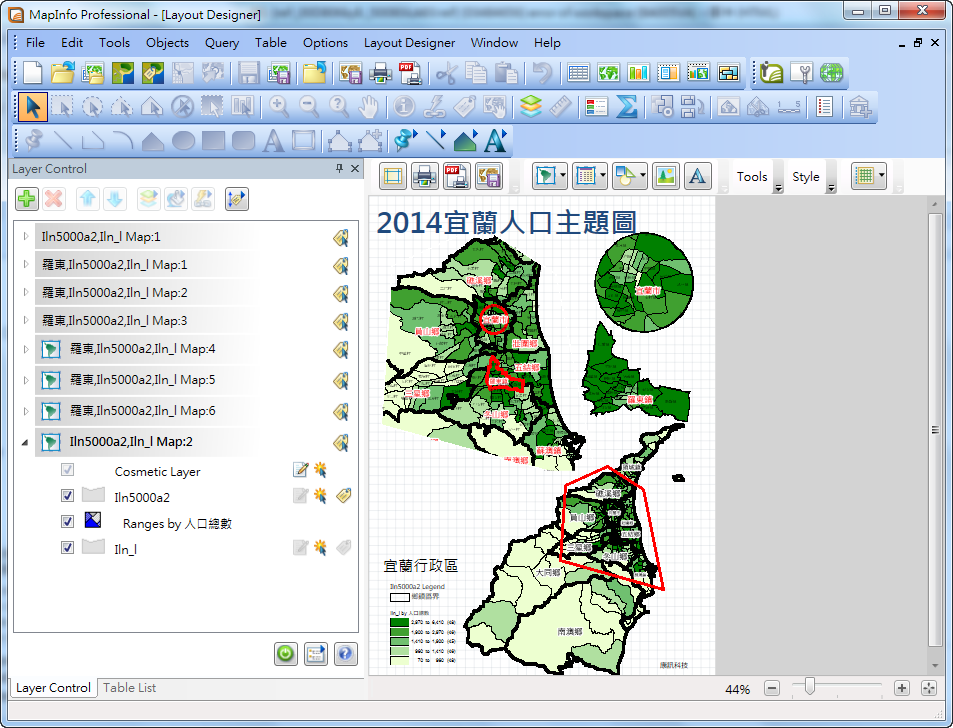
Task: Select the 2014宜蘭人口主題圖 title text
Action: tap(506, 222)
